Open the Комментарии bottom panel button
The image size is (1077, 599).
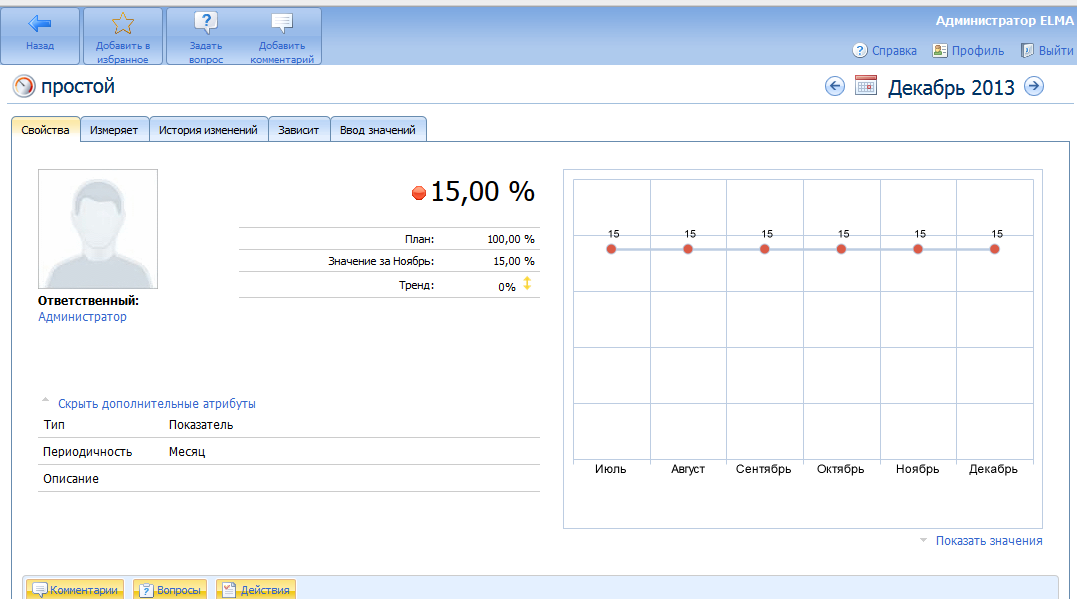tap(77, 590)
